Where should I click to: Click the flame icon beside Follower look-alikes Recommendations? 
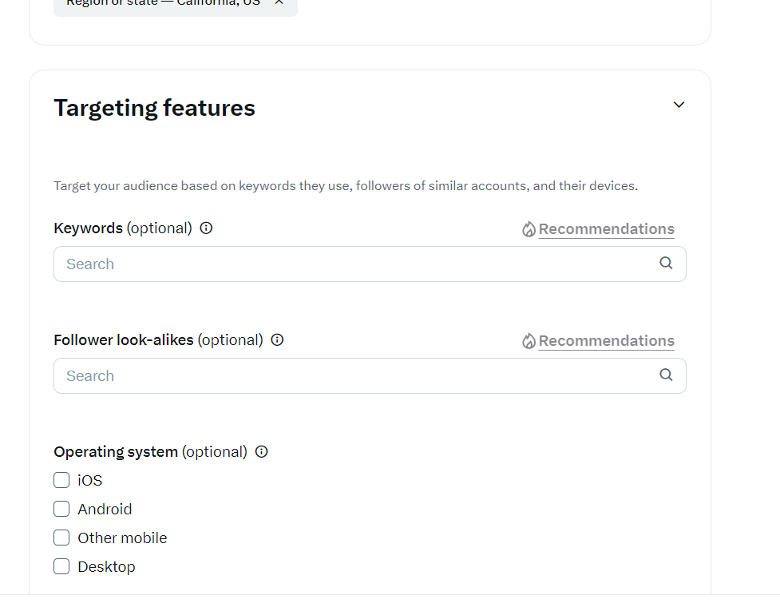[x=529, y=341]
